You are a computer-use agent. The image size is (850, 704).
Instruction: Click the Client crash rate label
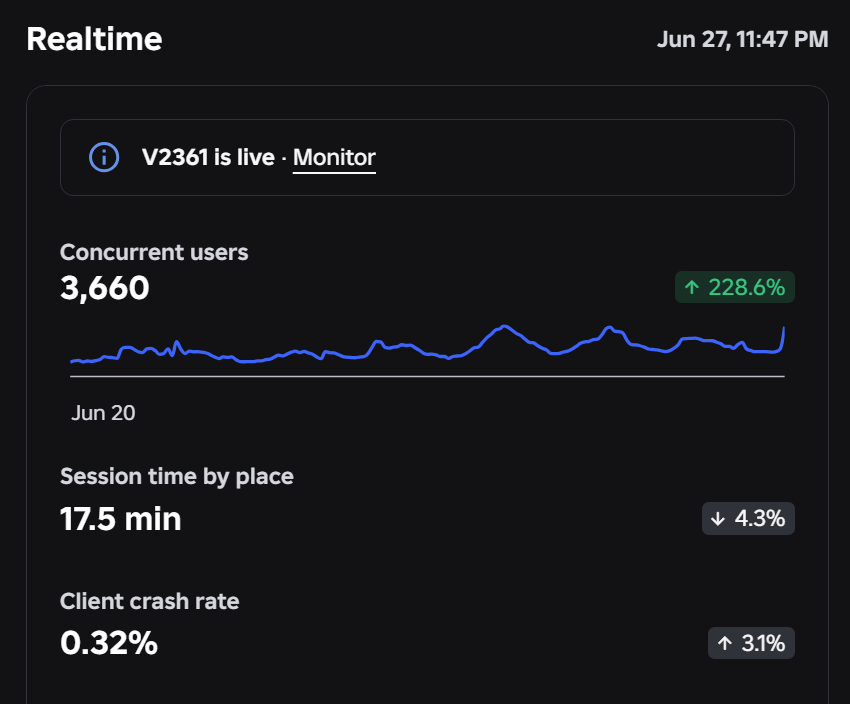150,602
